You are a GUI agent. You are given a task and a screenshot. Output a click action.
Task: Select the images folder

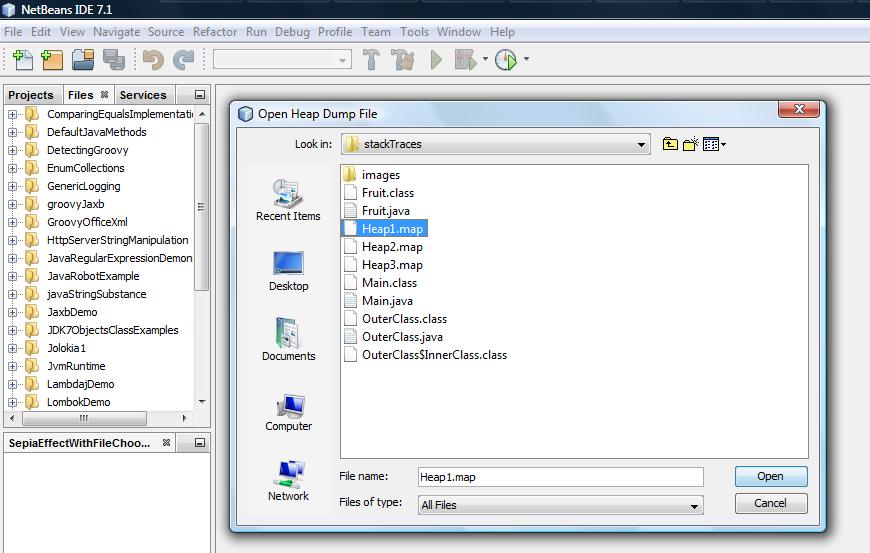coord(372,175)
